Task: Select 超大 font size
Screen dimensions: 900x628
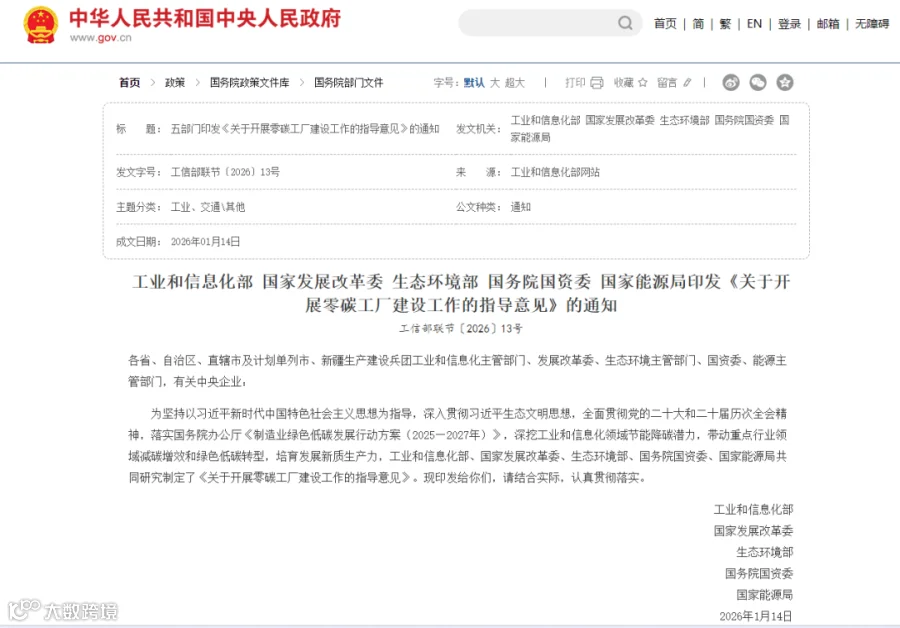Action: (515, 83)
